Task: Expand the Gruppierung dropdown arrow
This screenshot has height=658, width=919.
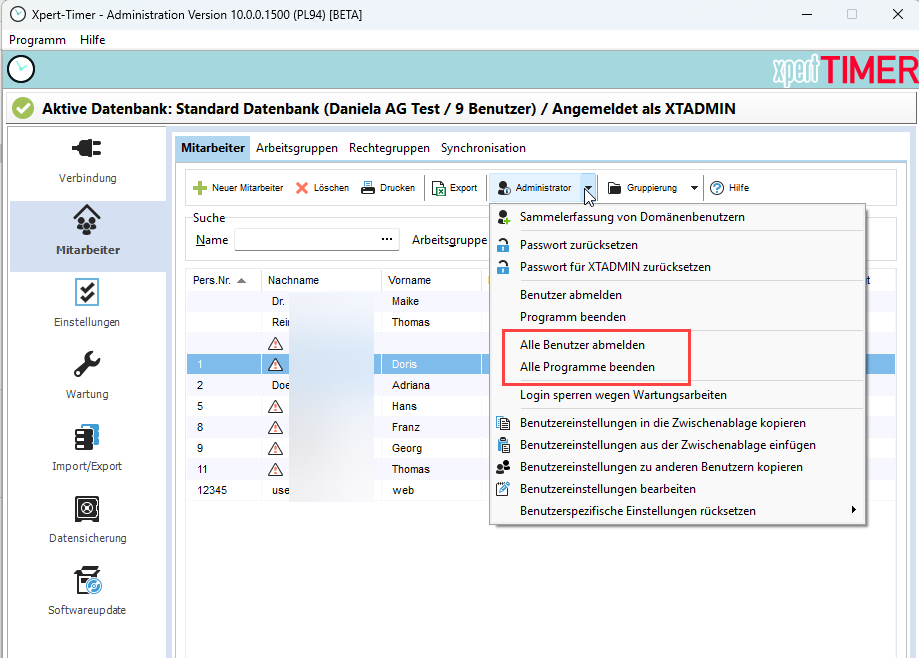Action: coord(695,188)
